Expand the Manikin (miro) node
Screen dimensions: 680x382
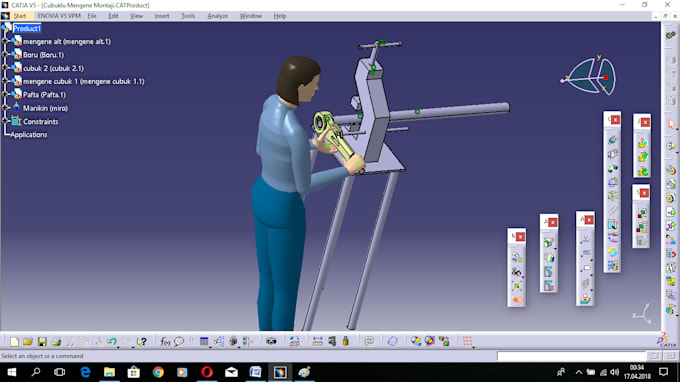(5, 108)
